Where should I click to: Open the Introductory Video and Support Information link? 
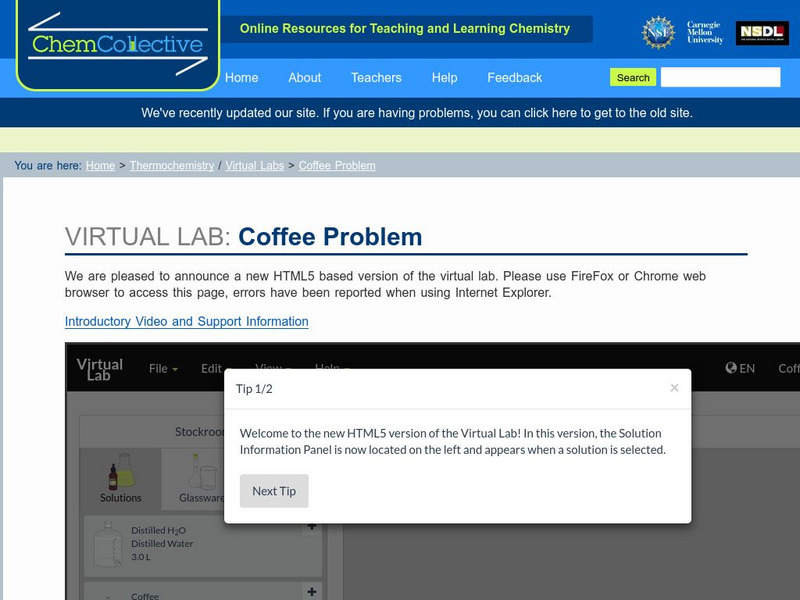186,321
